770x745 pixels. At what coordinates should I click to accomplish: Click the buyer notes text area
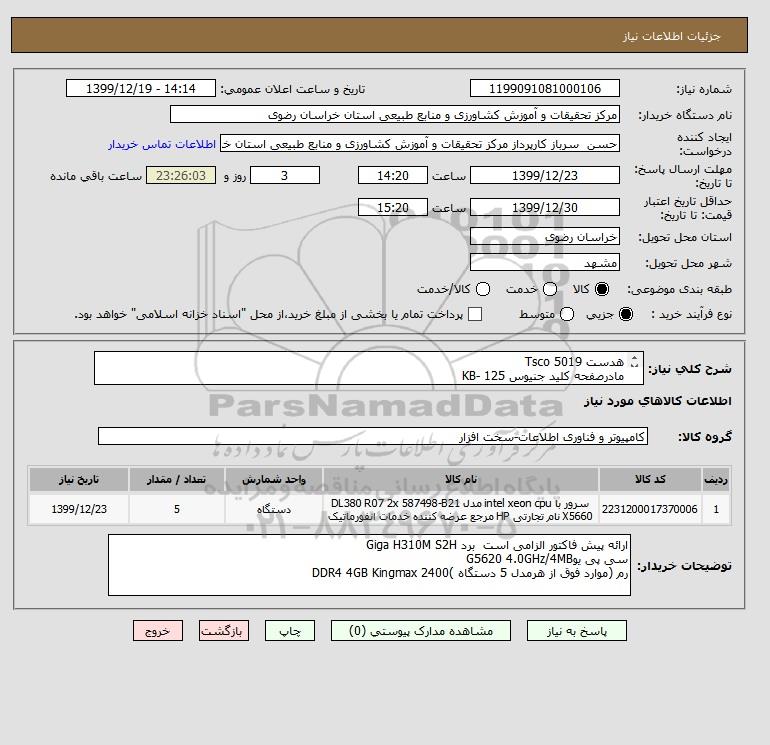click(369, 565)
